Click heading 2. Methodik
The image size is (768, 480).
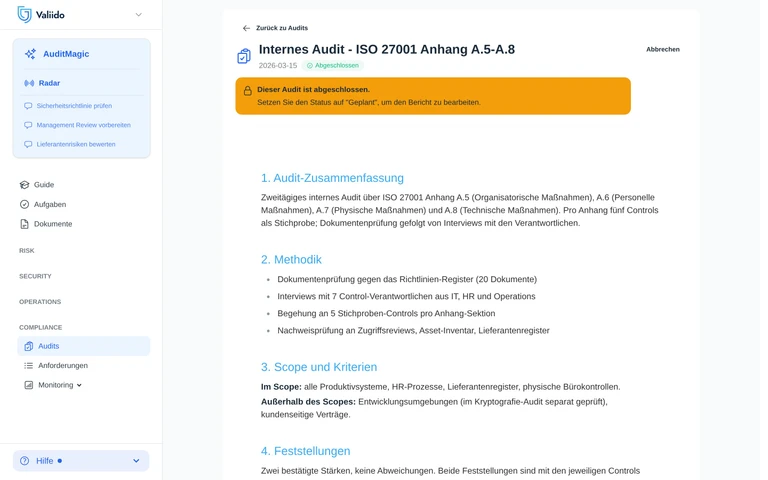click(x=291, y=260)
